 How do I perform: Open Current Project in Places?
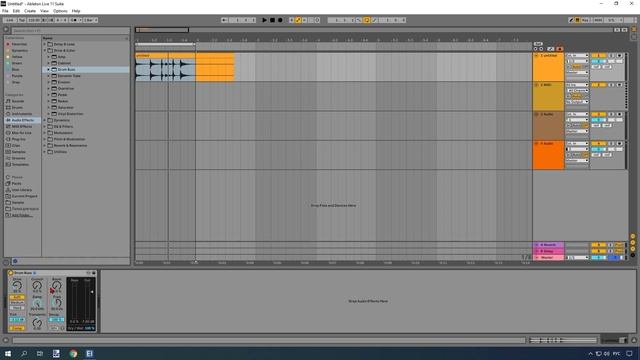click(x=24, y=196)
